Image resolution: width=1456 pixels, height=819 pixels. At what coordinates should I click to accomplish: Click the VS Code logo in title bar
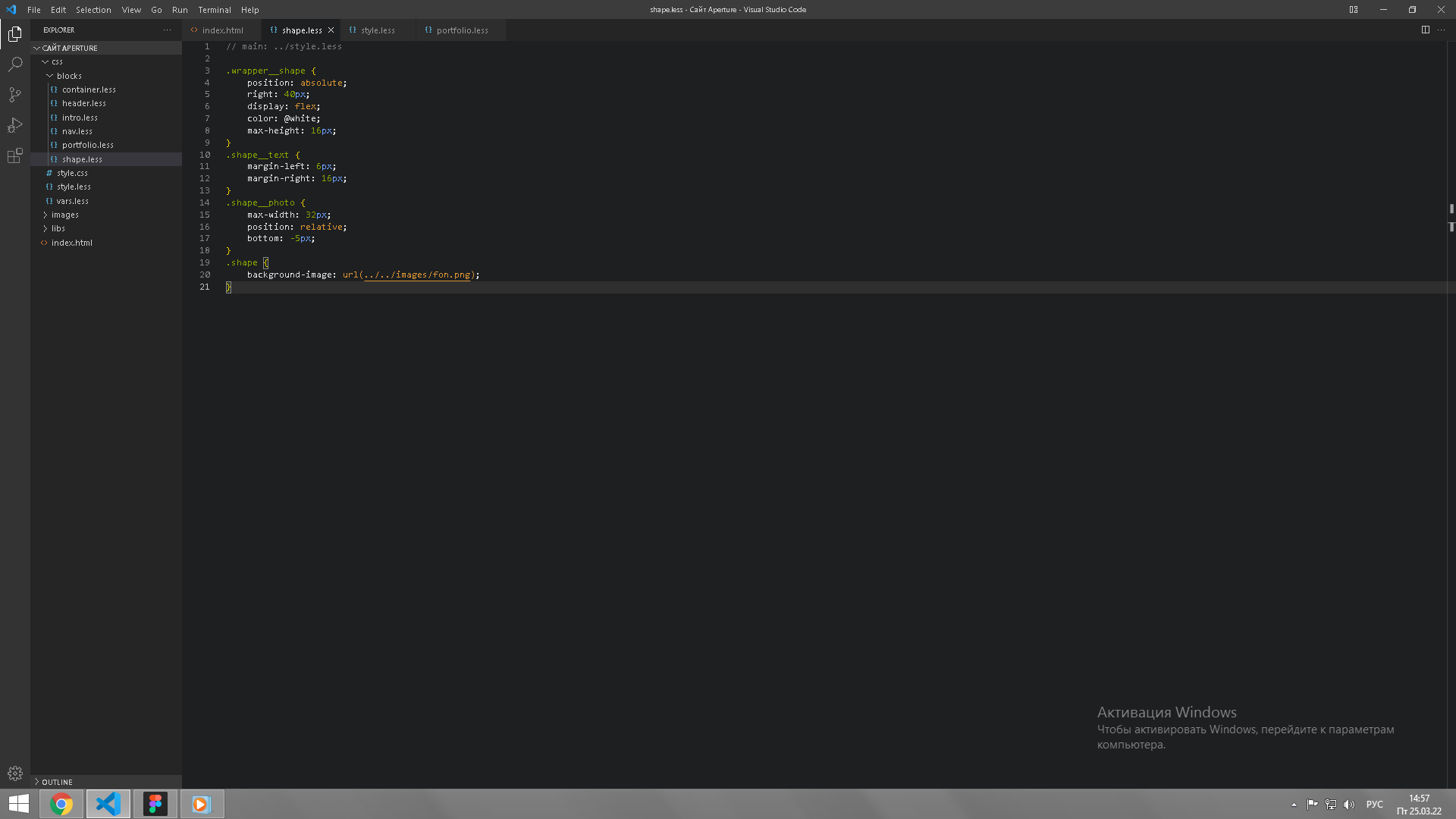pyautogui.click(x=11, y=10)
